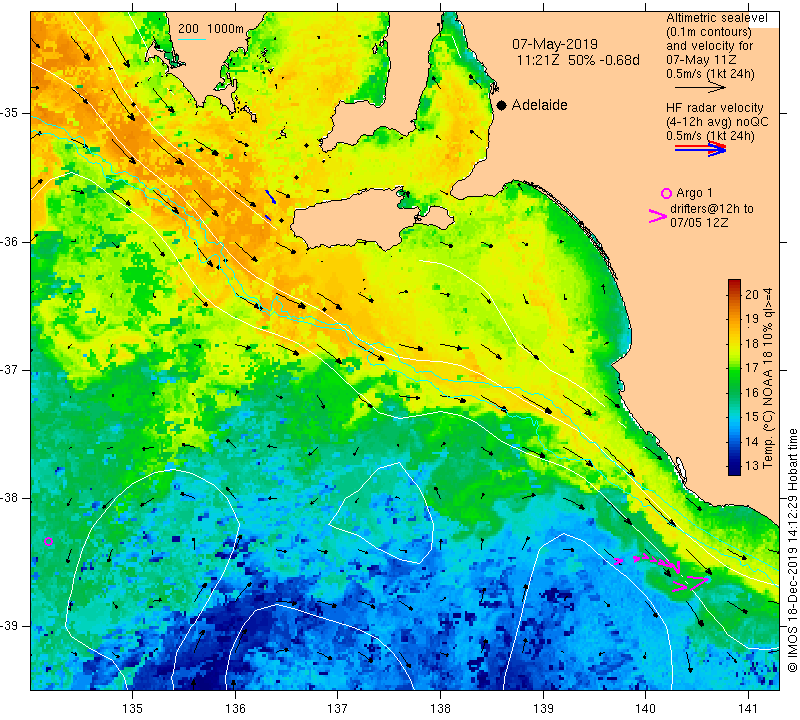Click the '(4-12h avg) noQC' legend text
The image size is (800, 720).
pyautogui.click(x=717, y=122)
